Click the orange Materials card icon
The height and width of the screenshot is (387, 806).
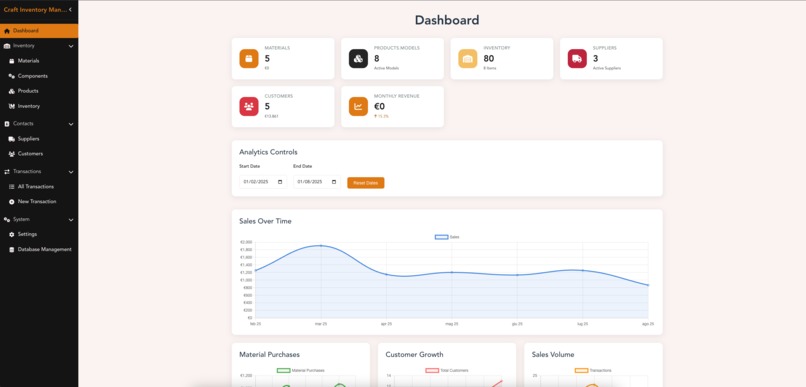click(x=249, y=59)
